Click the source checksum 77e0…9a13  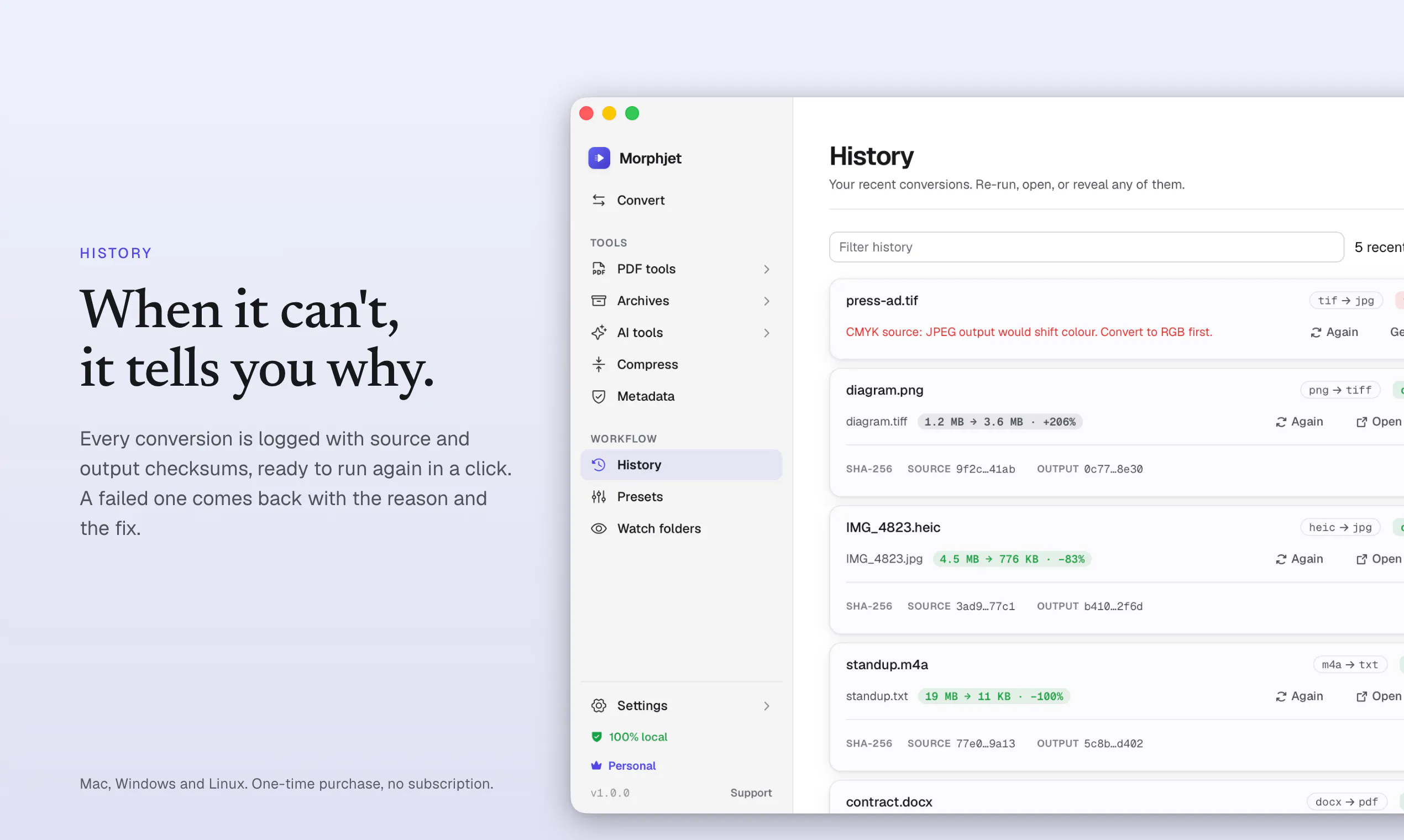[x=985, y=743]
